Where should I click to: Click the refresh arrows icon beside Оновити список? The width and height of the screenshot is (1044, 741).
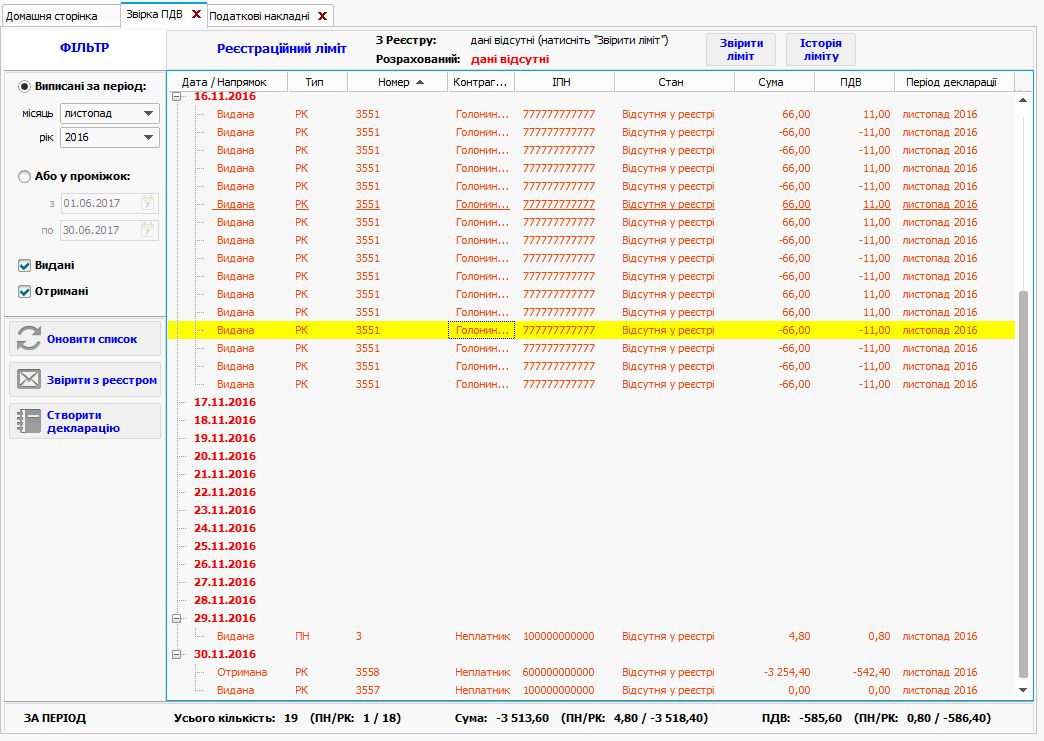pyautogui.click(x=29, y=338)
